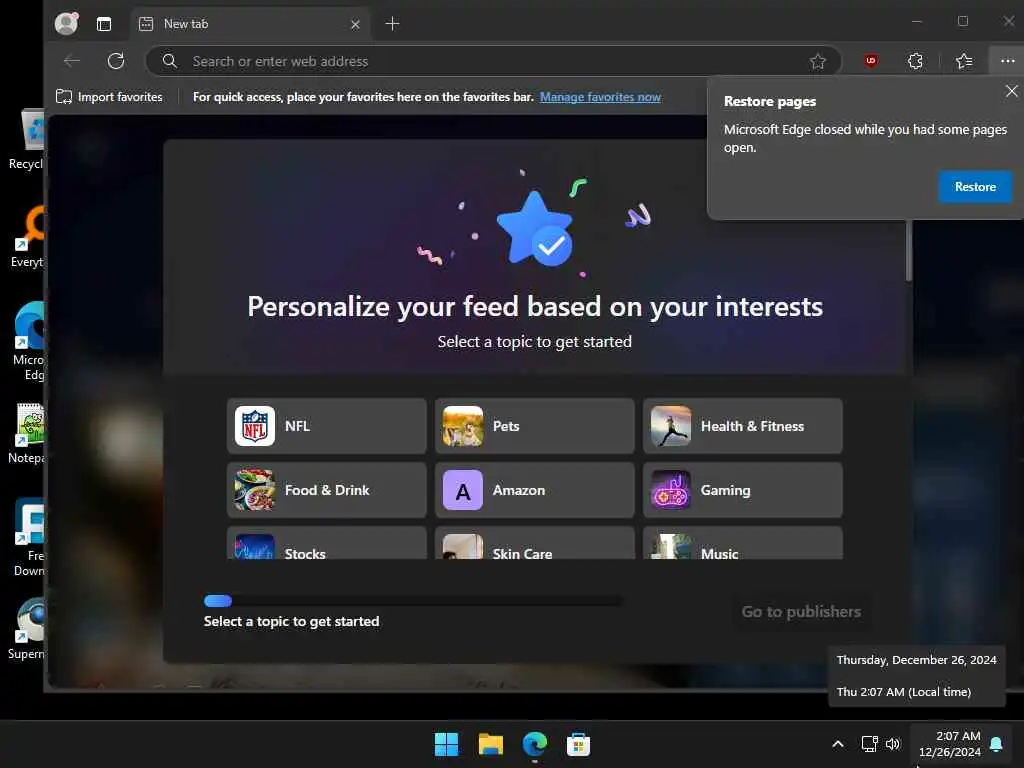Open the Edge profile avatar

tap(66, 24)
